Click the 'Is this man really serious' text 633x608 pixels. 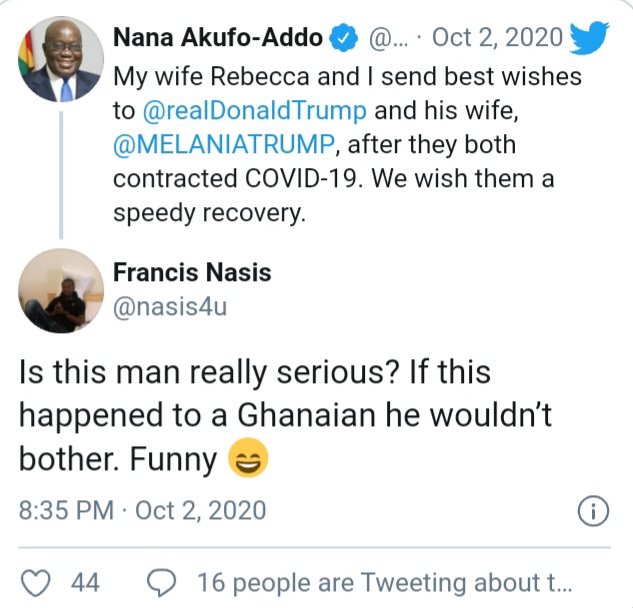(255, 373)
